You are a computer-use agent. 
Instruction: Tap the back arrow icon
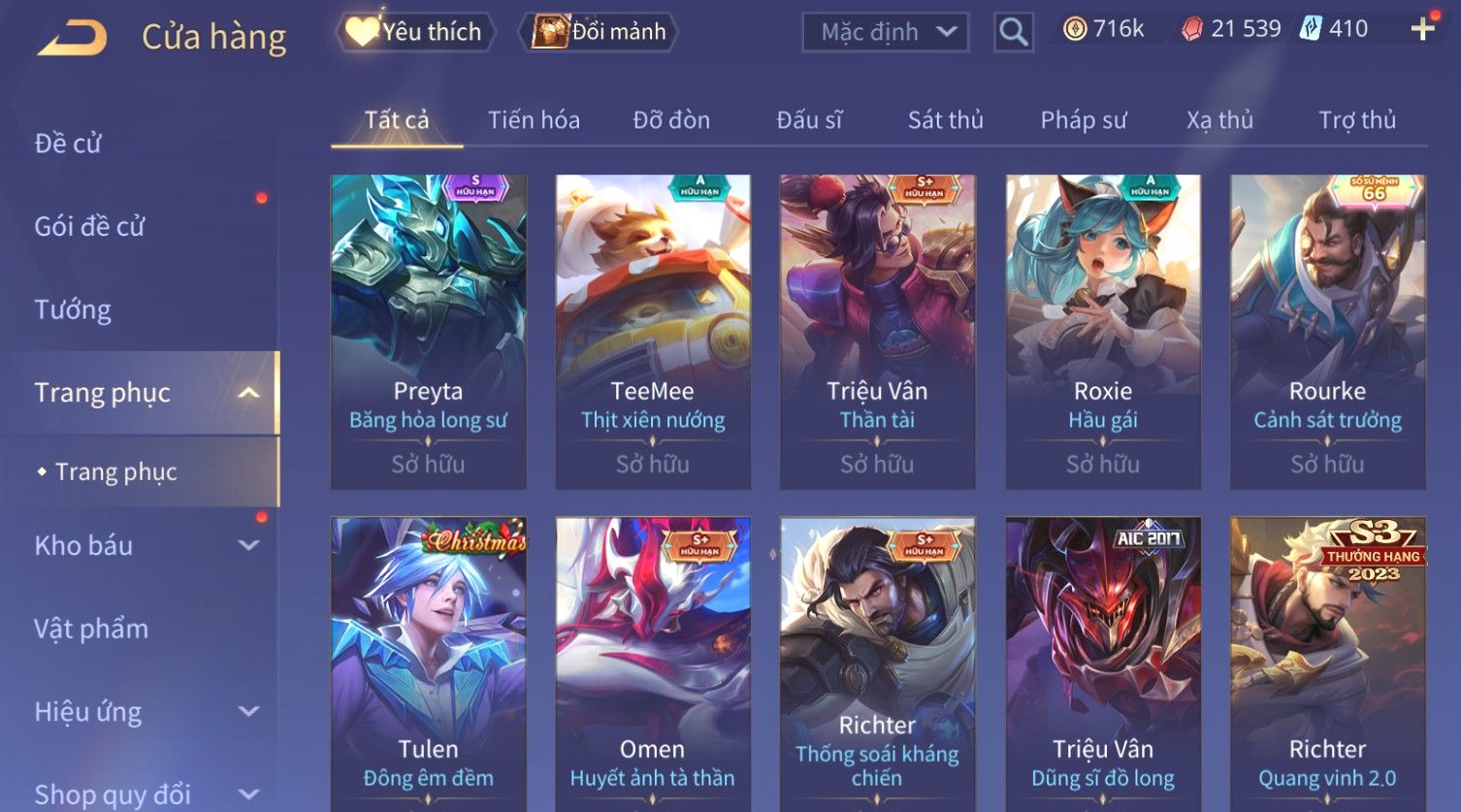pyautogui.click(x=73, y=37)
